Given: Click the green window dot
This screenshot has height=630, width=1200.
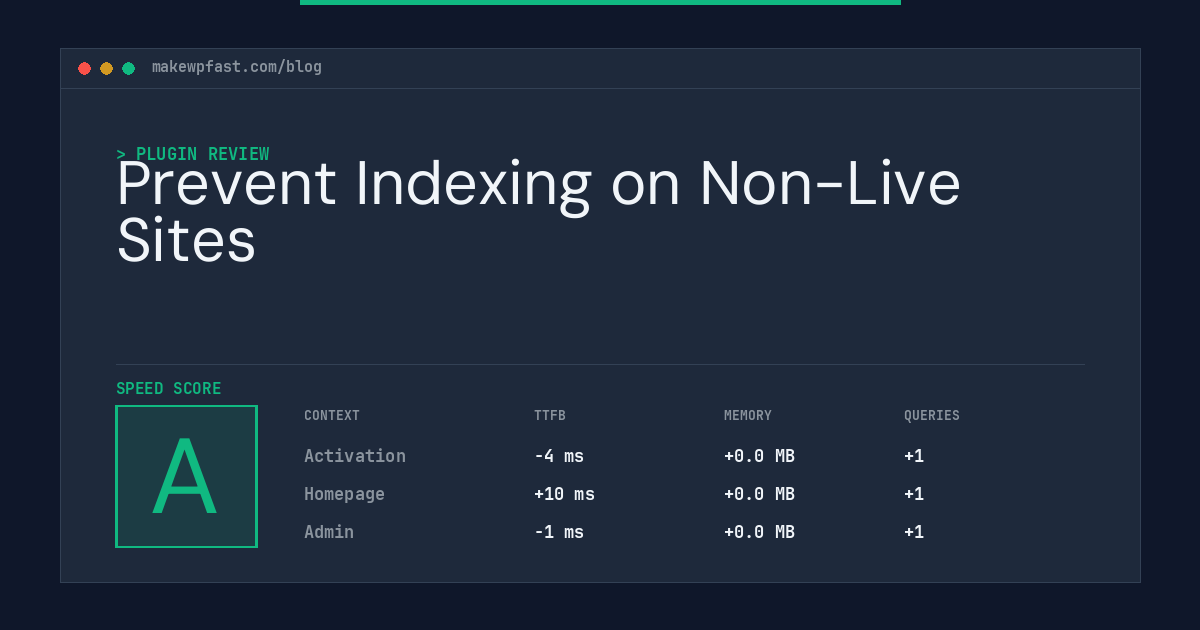Looking at the screenshot, I should click(x=128, y=68).
